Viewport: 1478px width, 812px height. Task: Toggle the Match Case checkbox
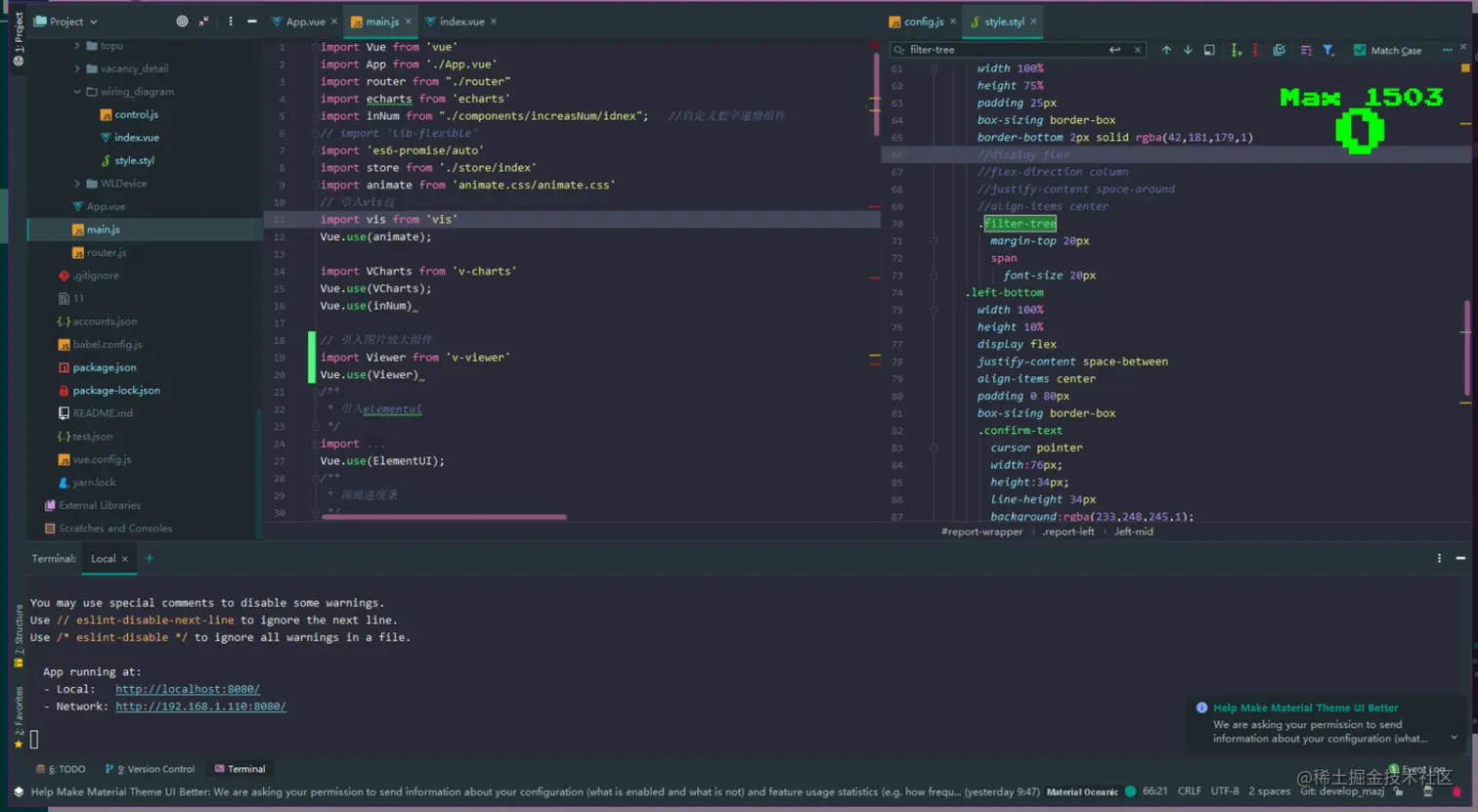pos(1360,50)
